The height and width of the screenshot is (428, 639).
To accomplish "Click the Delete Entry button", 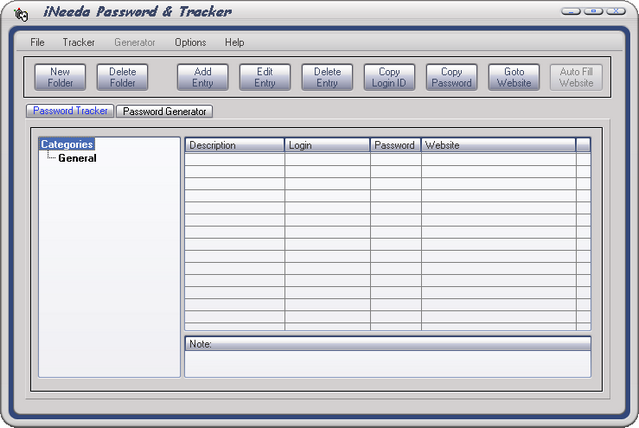I will pos(327,77).
